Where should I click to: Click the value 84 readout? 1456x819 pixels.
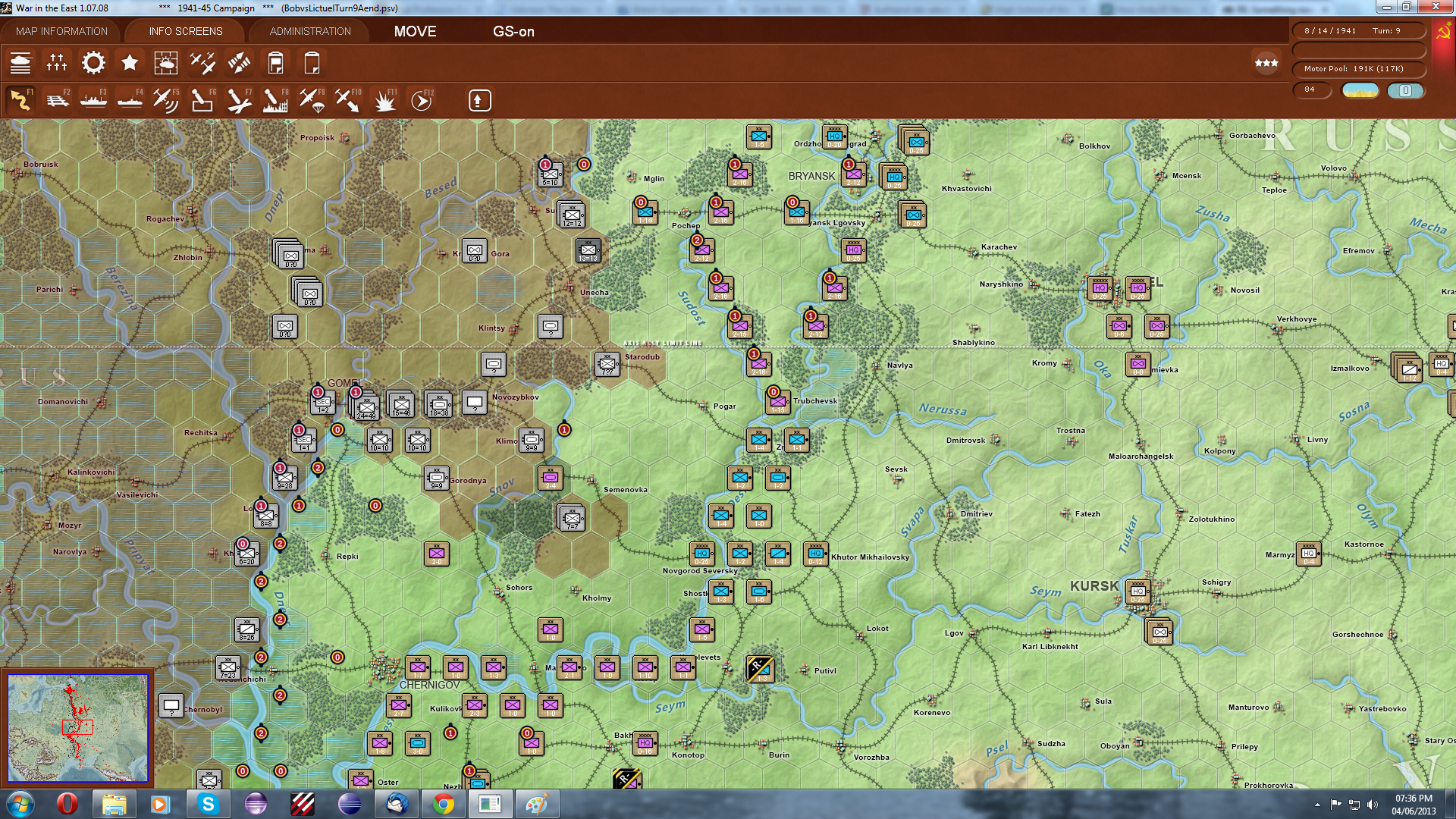click(x=1312, y=89)
